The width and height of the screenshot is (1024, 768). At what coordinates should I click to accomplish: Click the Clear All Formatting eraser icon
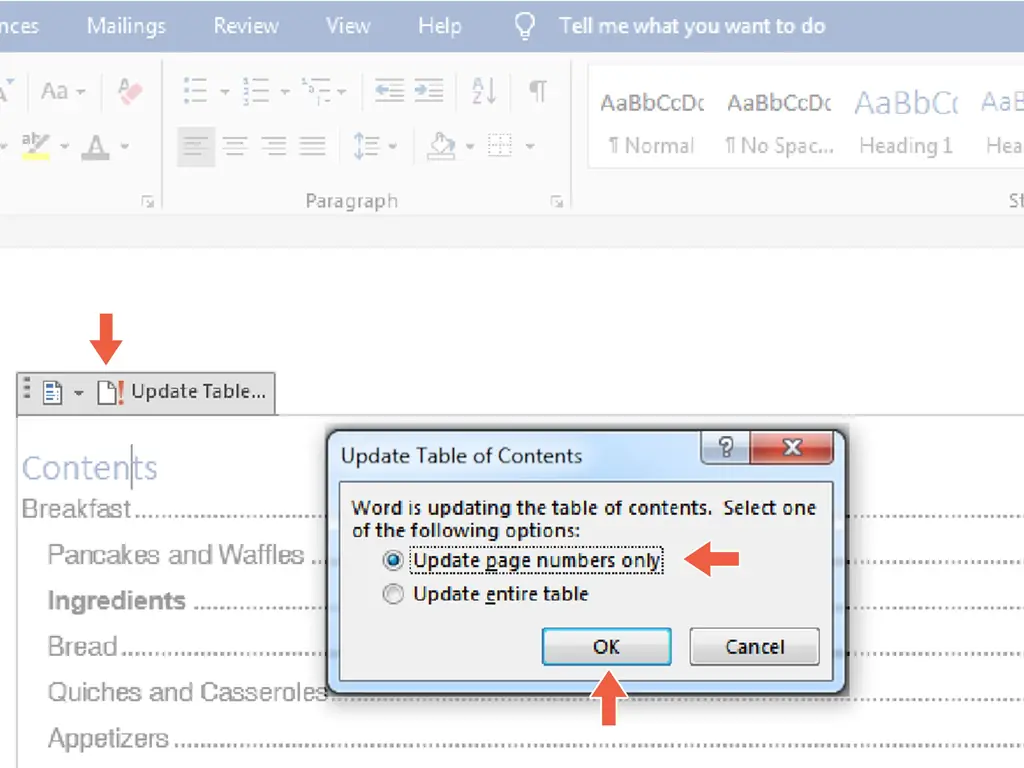point(129,92)
